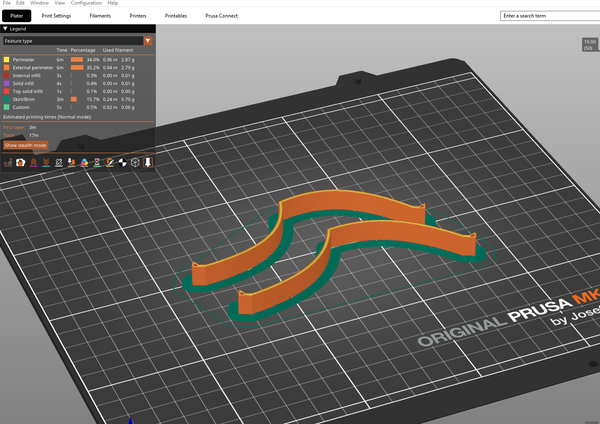The image size is (600, 424).
Task: Toggle Retractions visibility icon
Action: [33, 163]
